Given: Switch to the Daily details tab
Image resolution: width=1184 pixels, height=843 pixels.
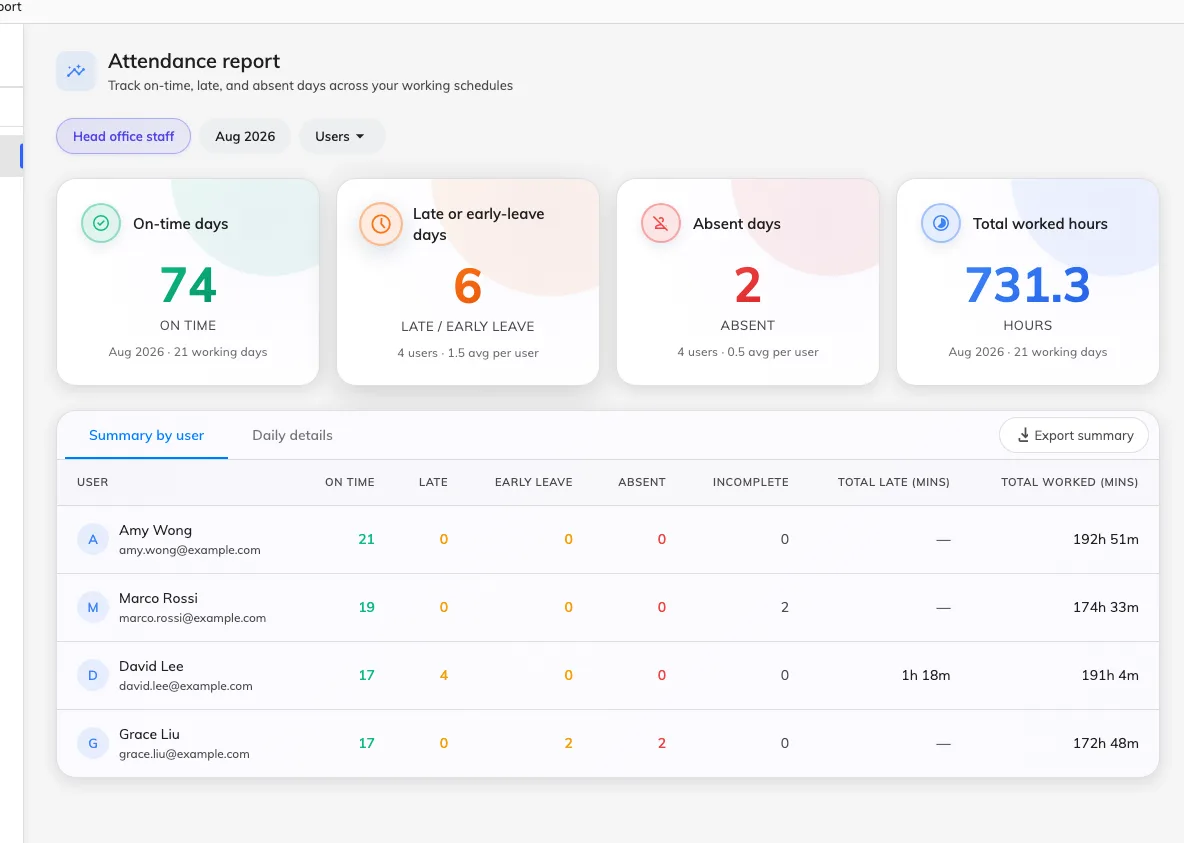Looking at the screenshot, I should (292, 435).
